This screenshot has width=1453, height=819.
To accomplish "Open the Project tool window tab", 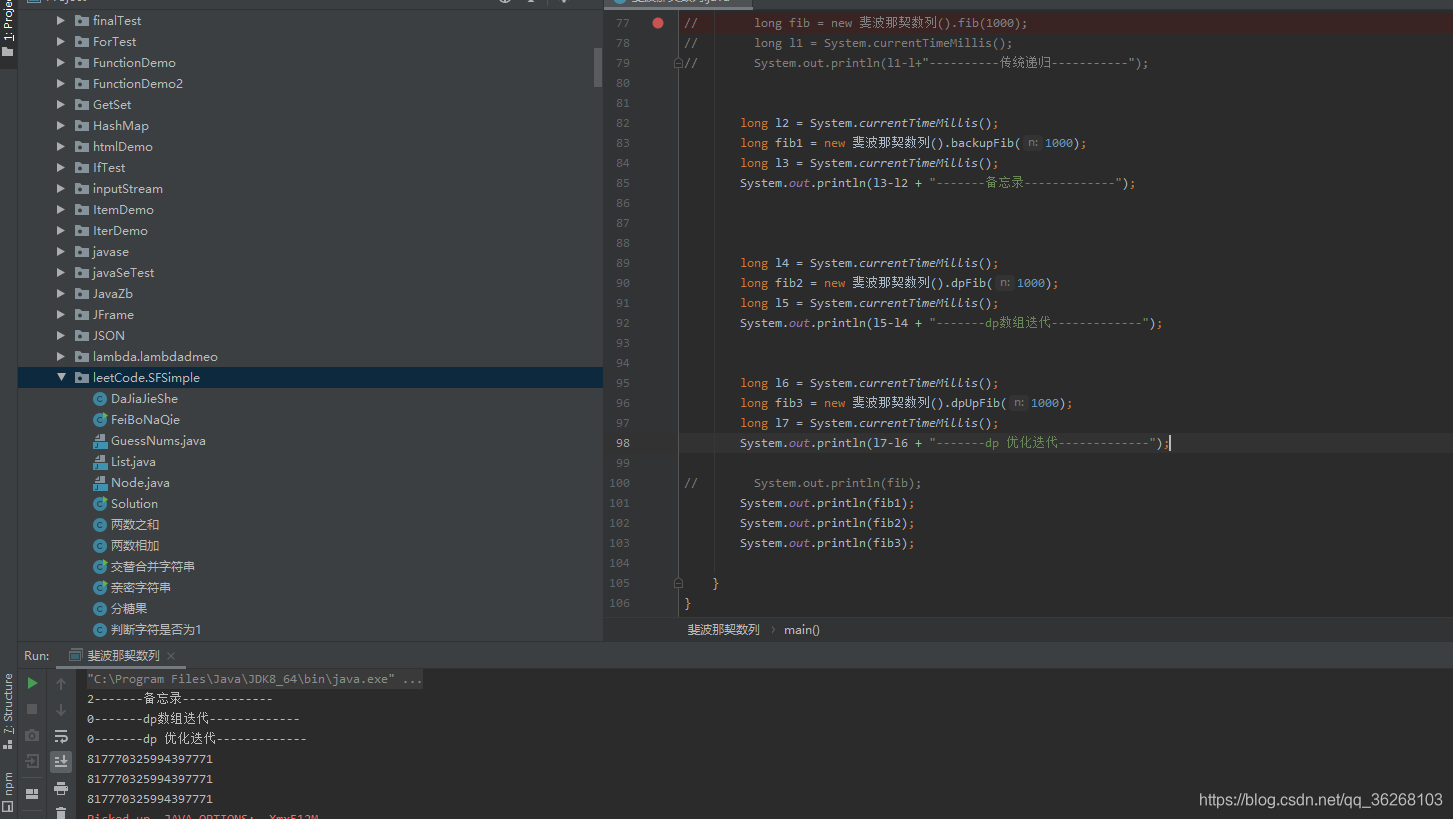I will (8, 29).
